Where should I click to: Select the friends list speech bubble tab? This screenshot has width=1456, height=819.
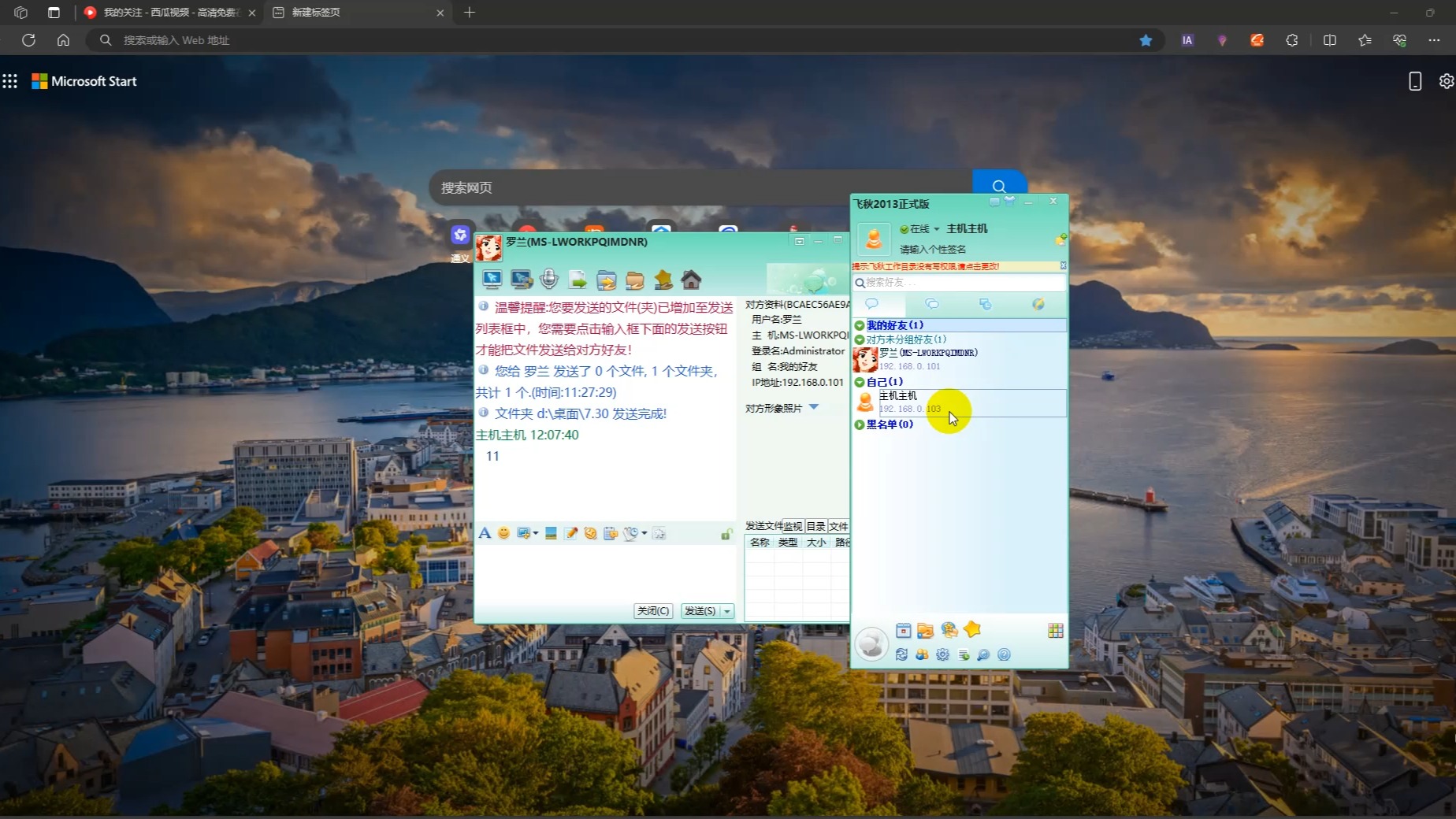871,304
